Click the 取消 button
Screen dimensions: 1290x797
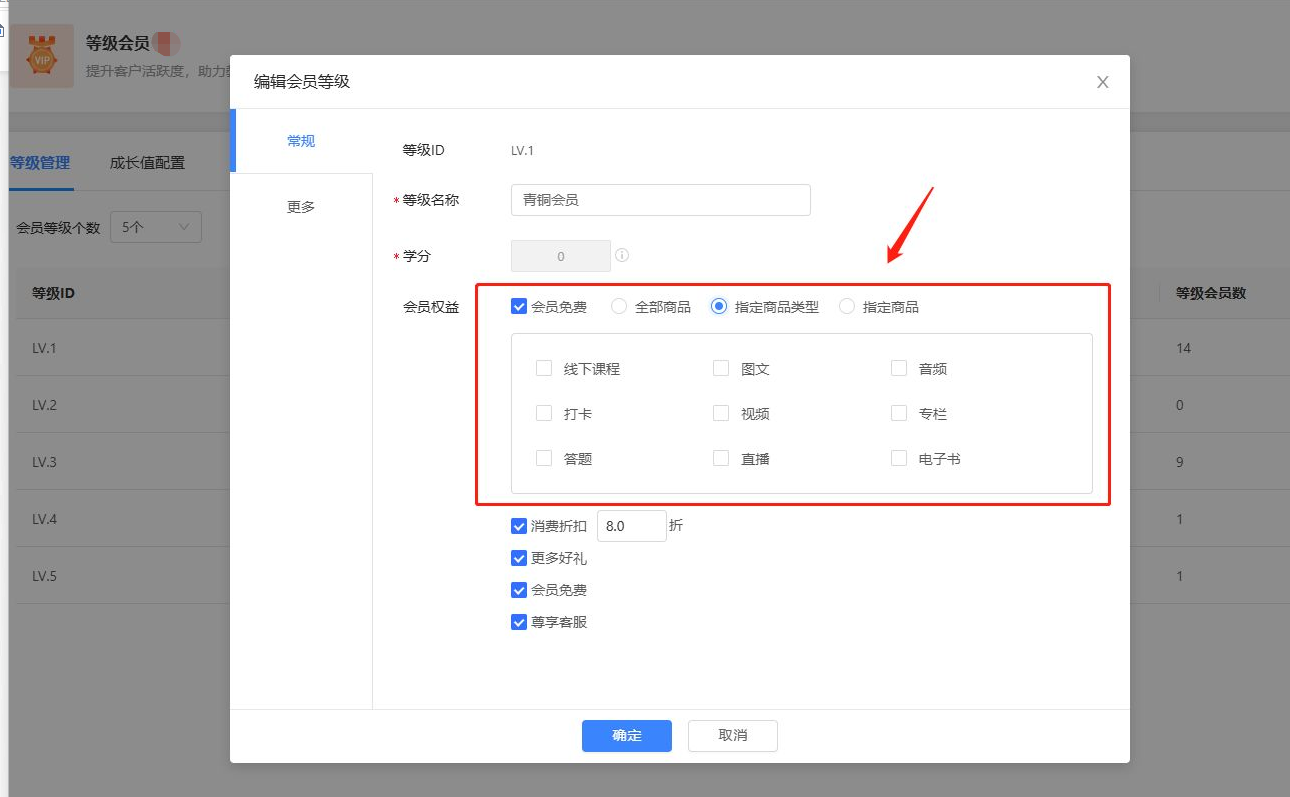tap(732, 735)
